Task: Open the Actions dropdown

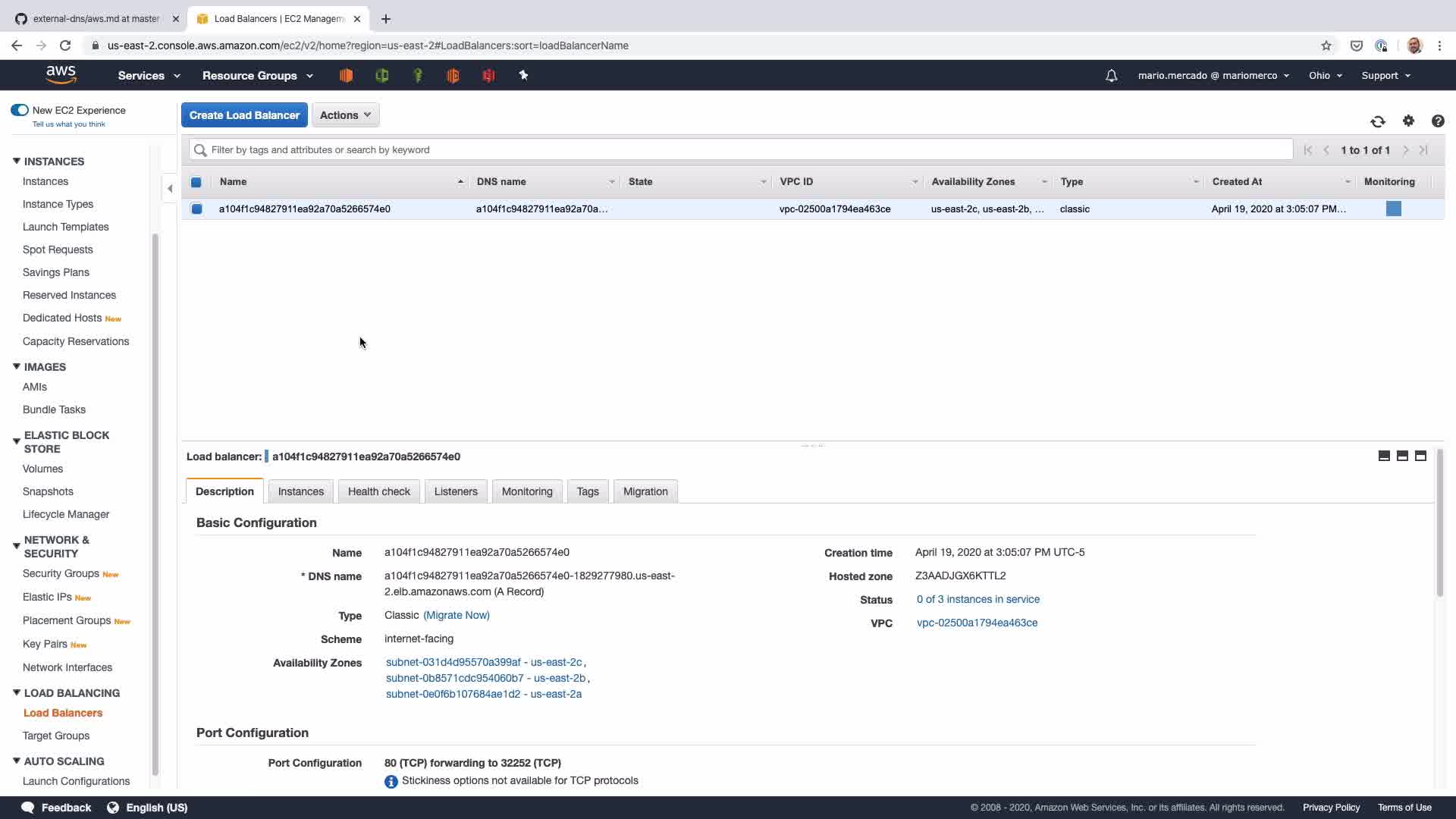Action: coord(345,115)
